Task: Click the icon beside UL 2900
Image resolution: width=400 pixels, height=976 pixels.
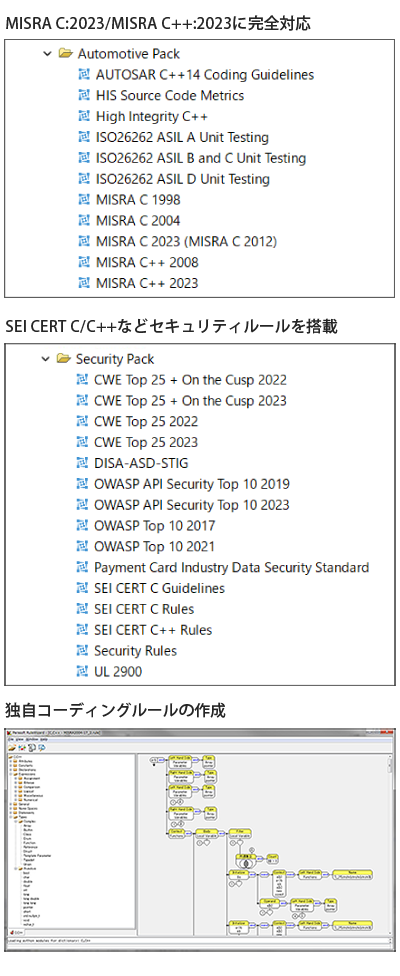Action: click(82, 672)
